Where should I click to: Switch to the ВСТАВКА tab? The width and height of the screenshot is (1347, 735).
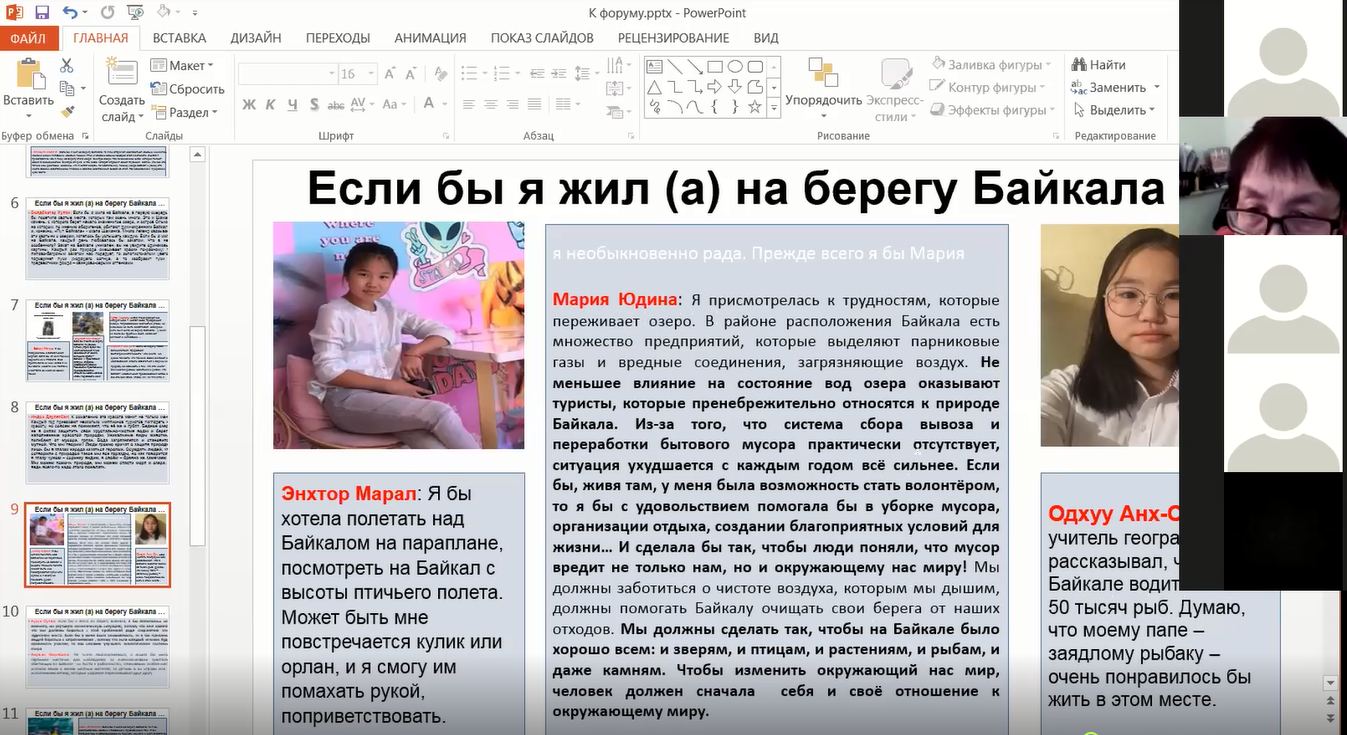coord(179,38)
